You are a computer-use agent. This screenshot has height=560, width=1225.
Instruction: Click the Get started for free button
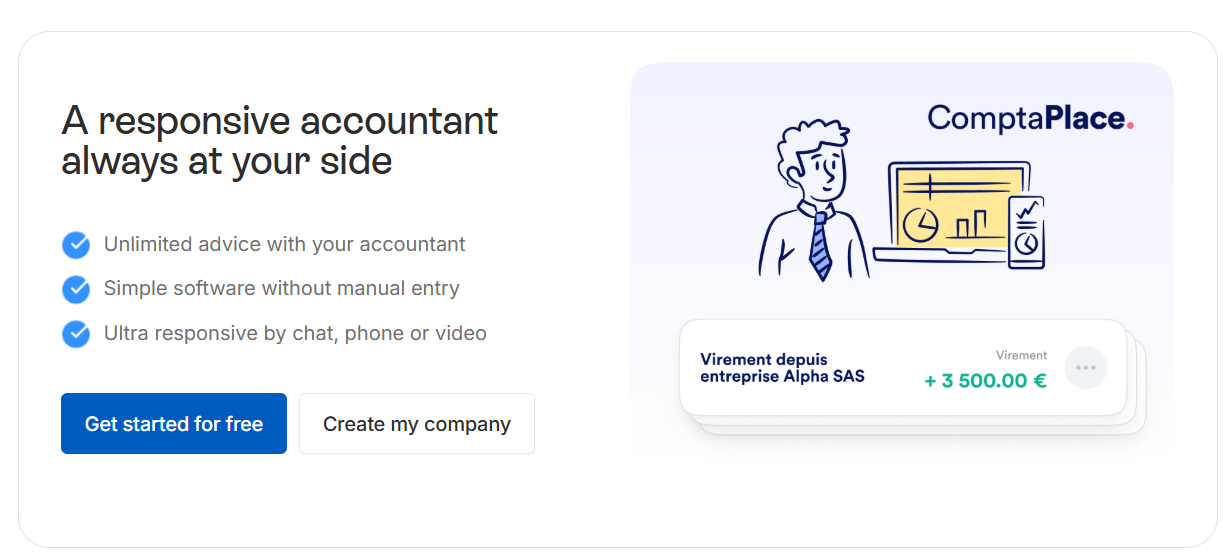tap(174, 424)
